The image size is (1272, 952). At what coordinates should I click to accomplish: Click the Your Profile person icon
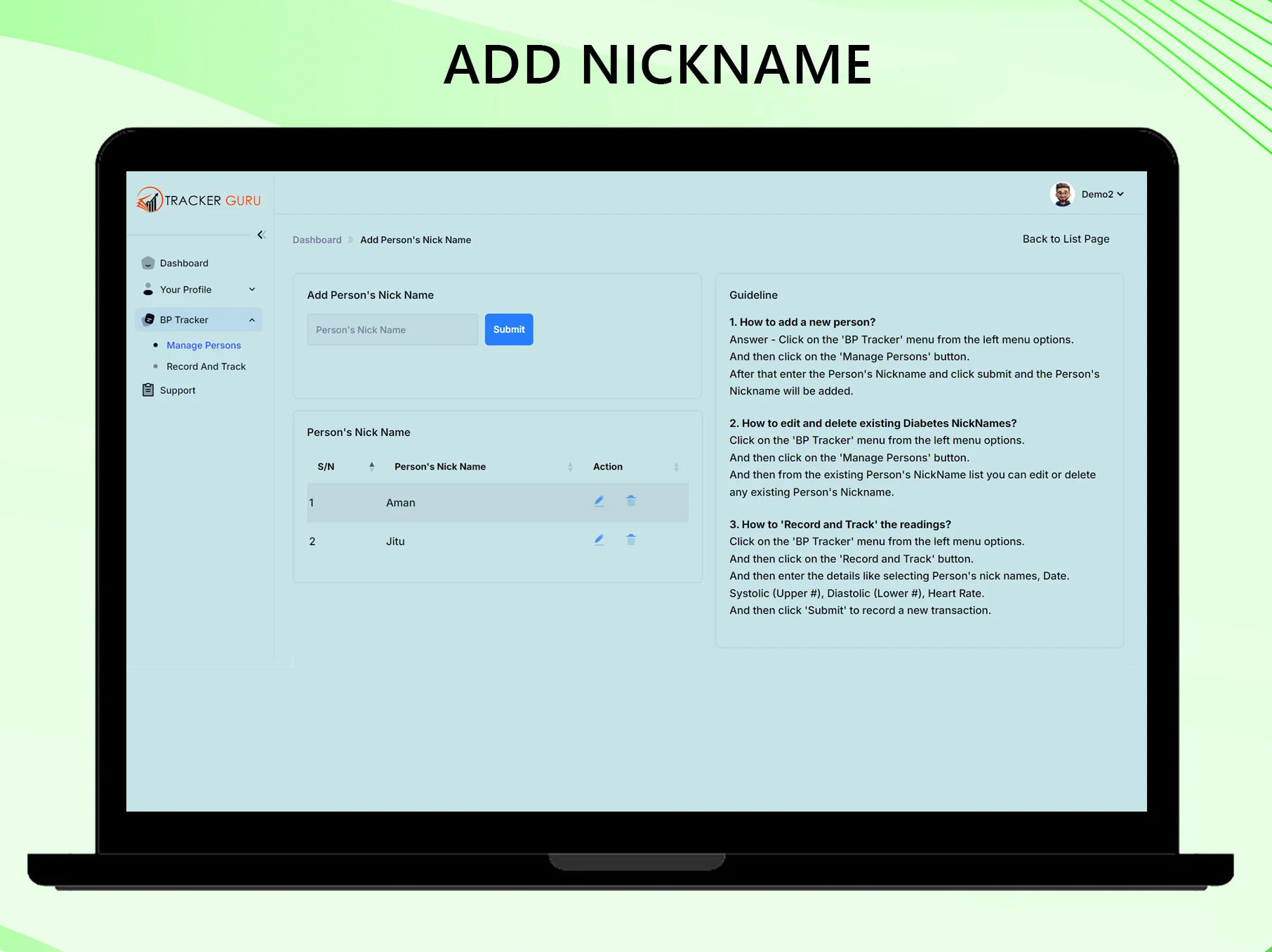point(148,289)
